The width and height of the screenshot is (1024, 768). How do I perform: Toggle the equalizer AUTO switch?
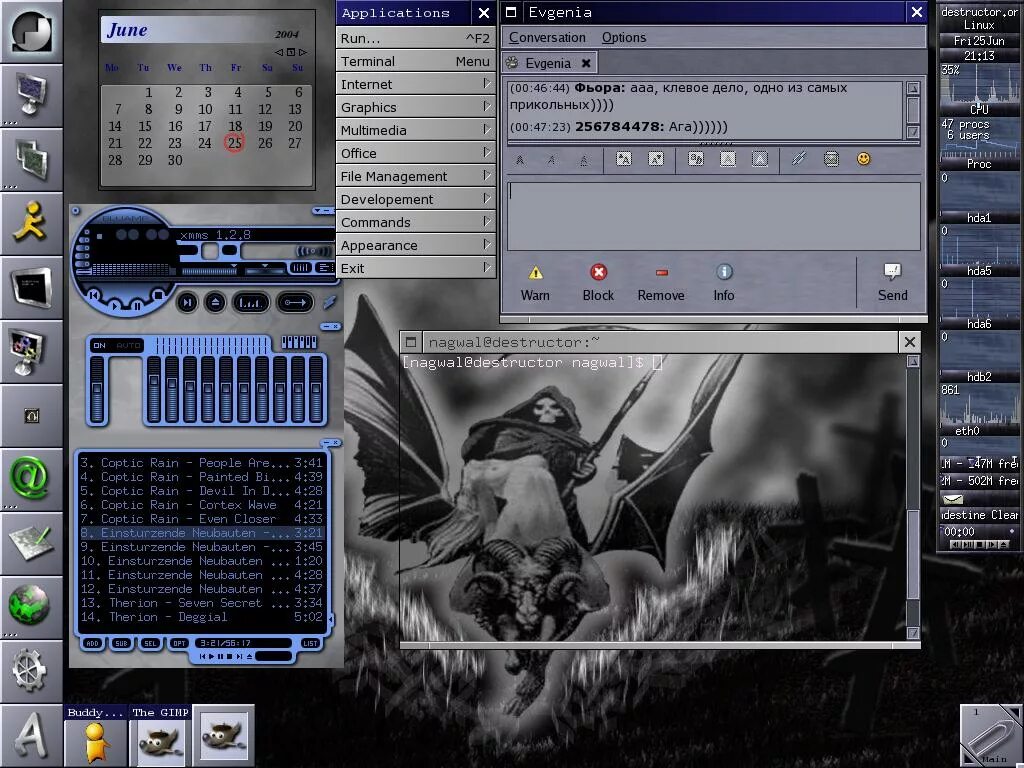pos(128,345)
